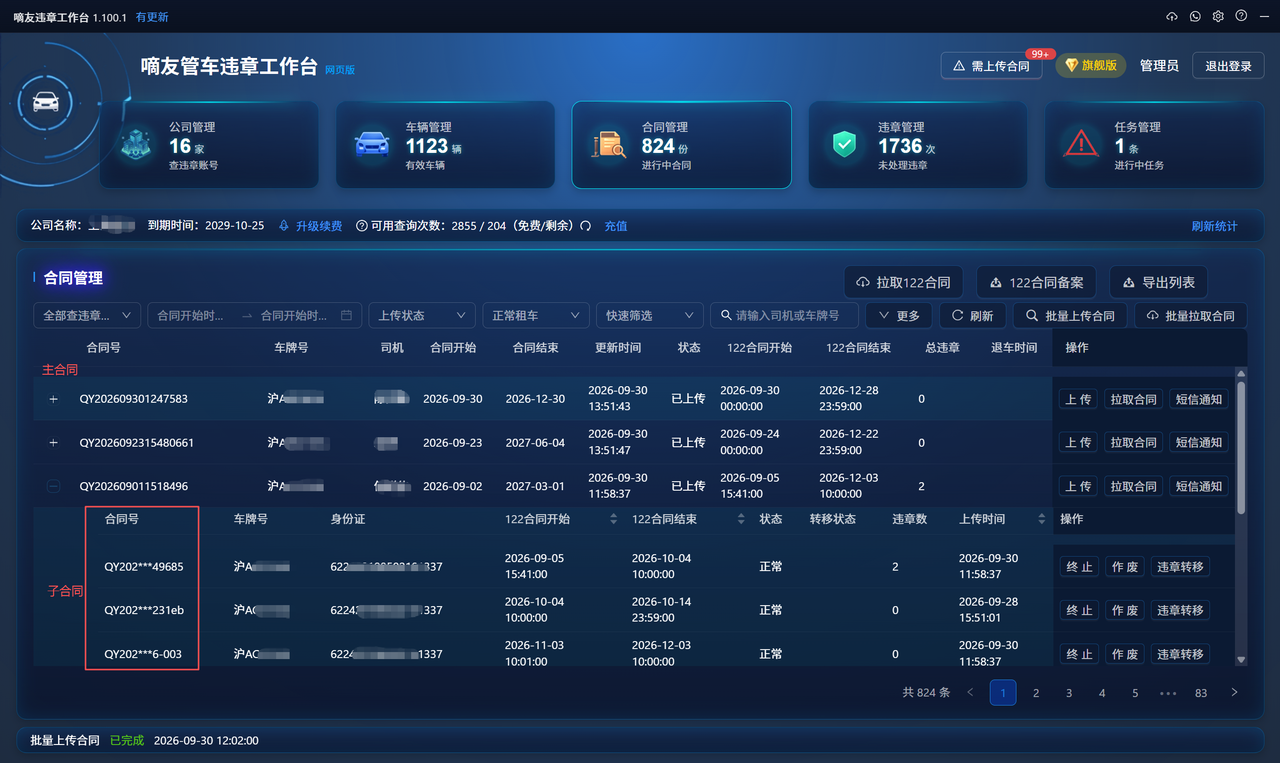Click 122合同备案 button
Viewport: 1280px width, 763px height.
(1037, 282)
